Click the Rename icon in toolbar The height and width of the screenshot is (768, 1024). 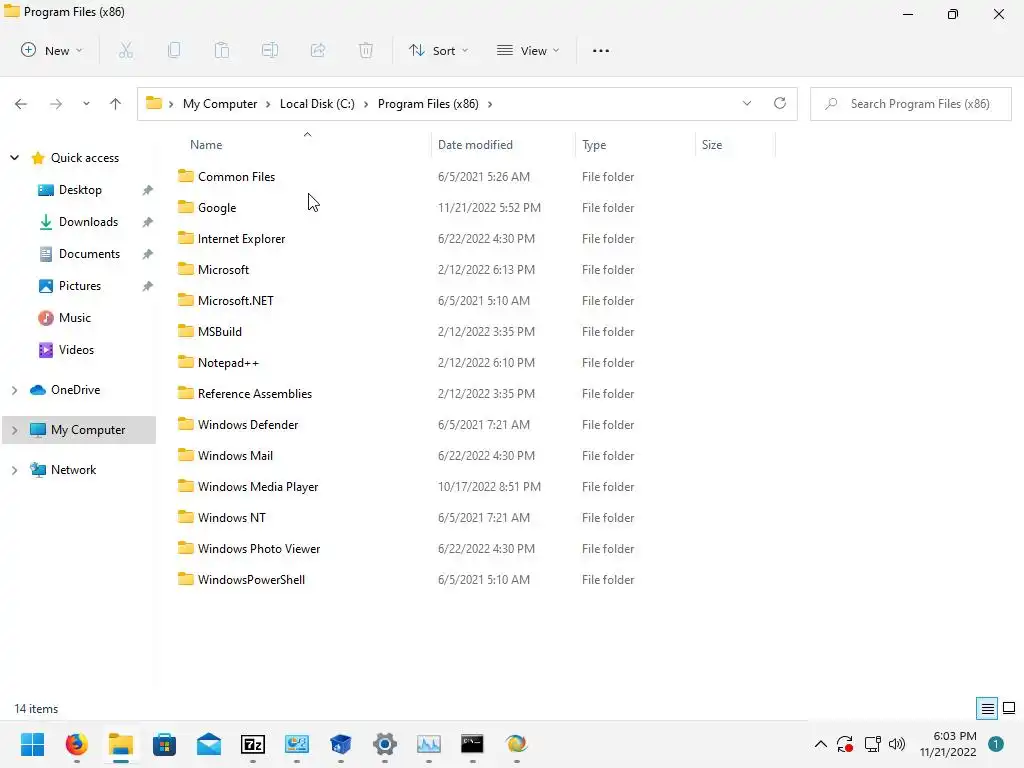(x=270, y=50)
